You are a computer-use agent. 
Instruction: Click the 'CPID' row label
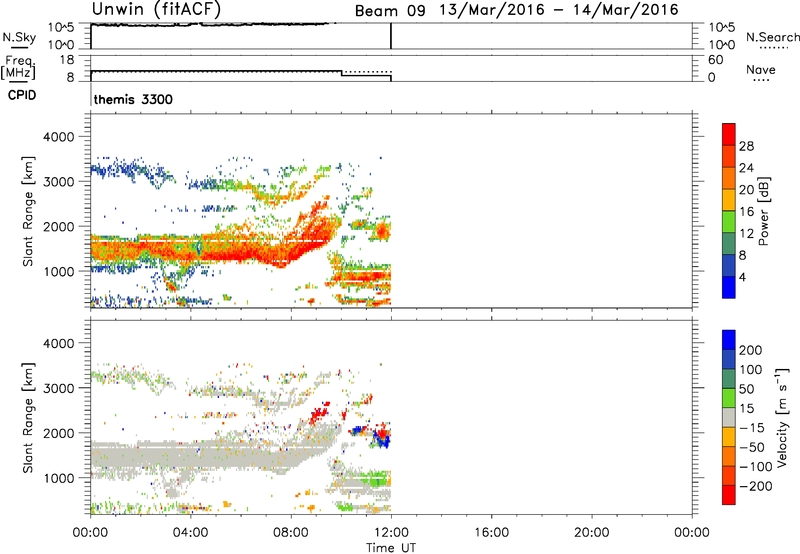(x=22, y=95)
